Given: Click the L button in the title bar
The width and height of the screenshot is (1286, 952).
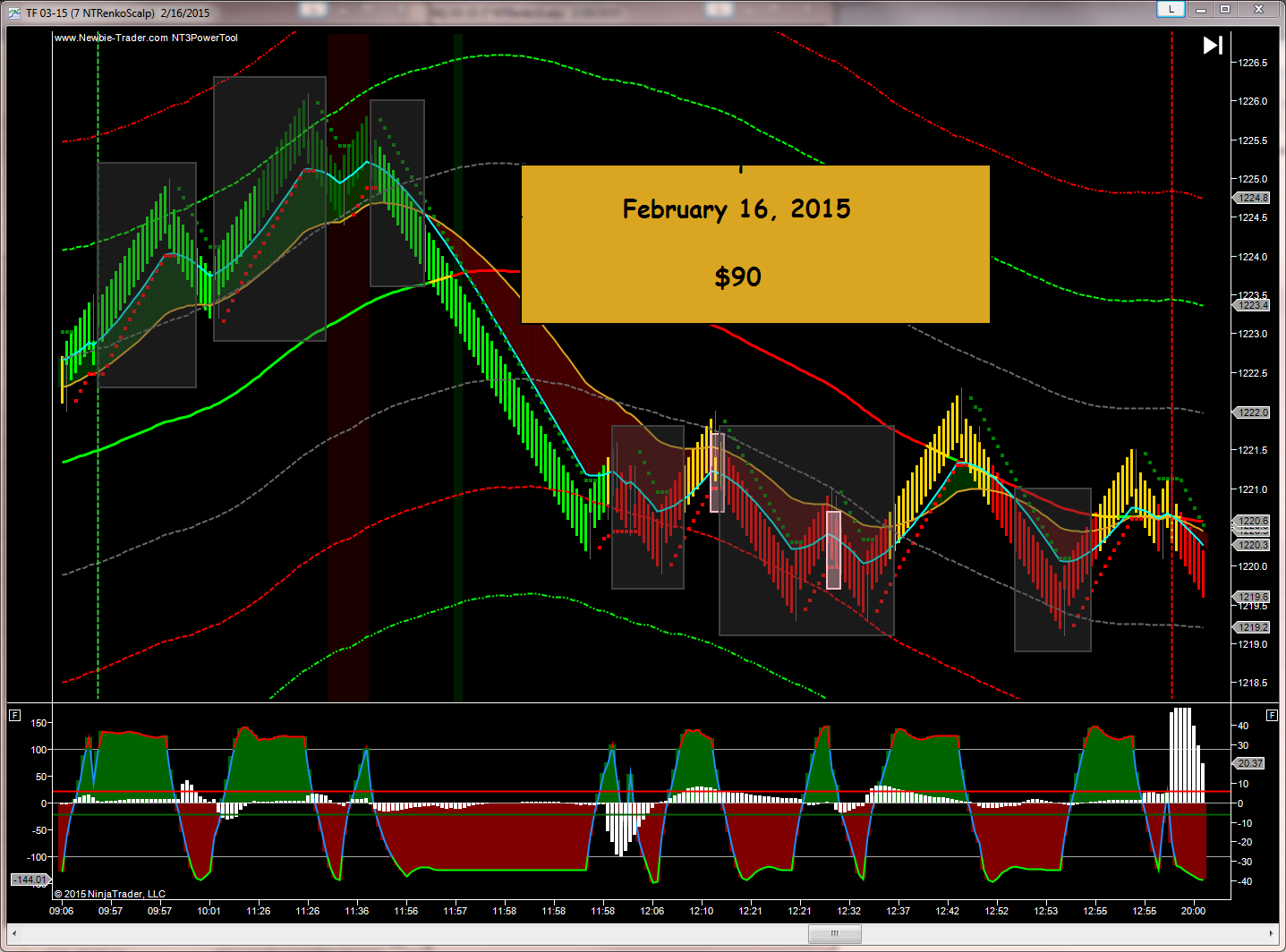Looking at the screenshot, I should 1171,9.
